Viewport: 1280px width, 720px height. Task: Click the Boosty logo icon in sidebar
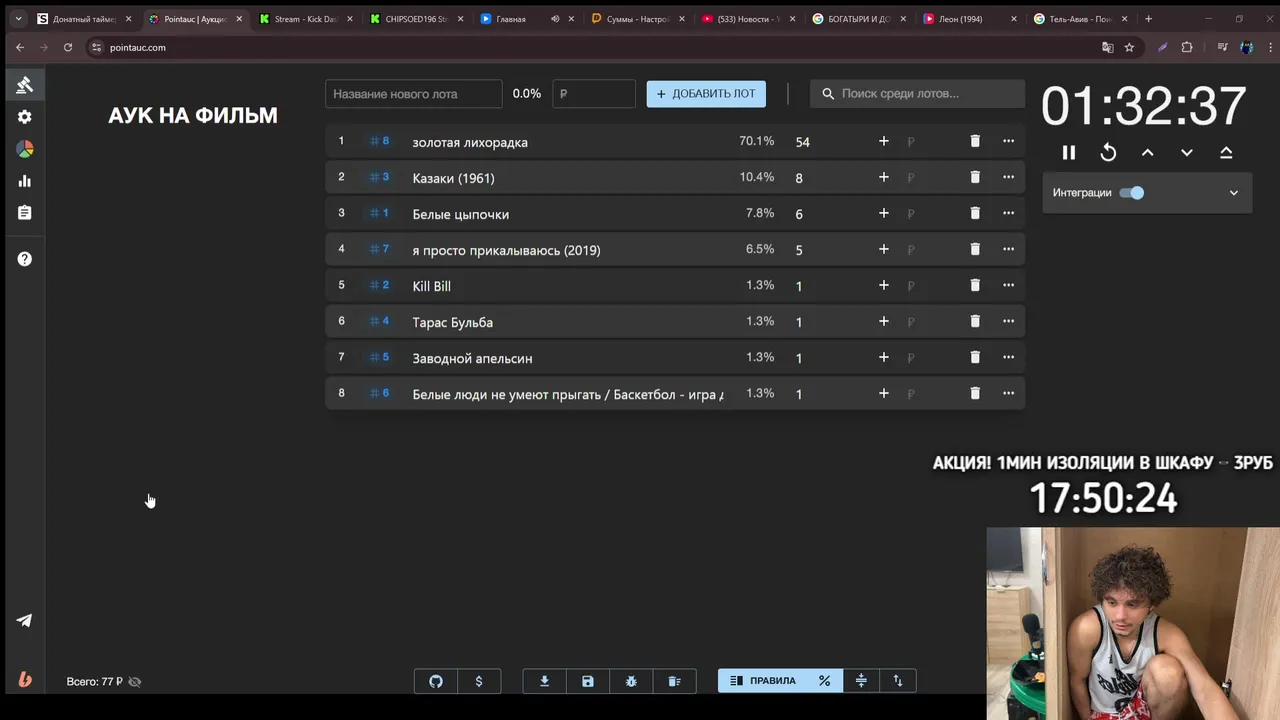coord(25,680)
